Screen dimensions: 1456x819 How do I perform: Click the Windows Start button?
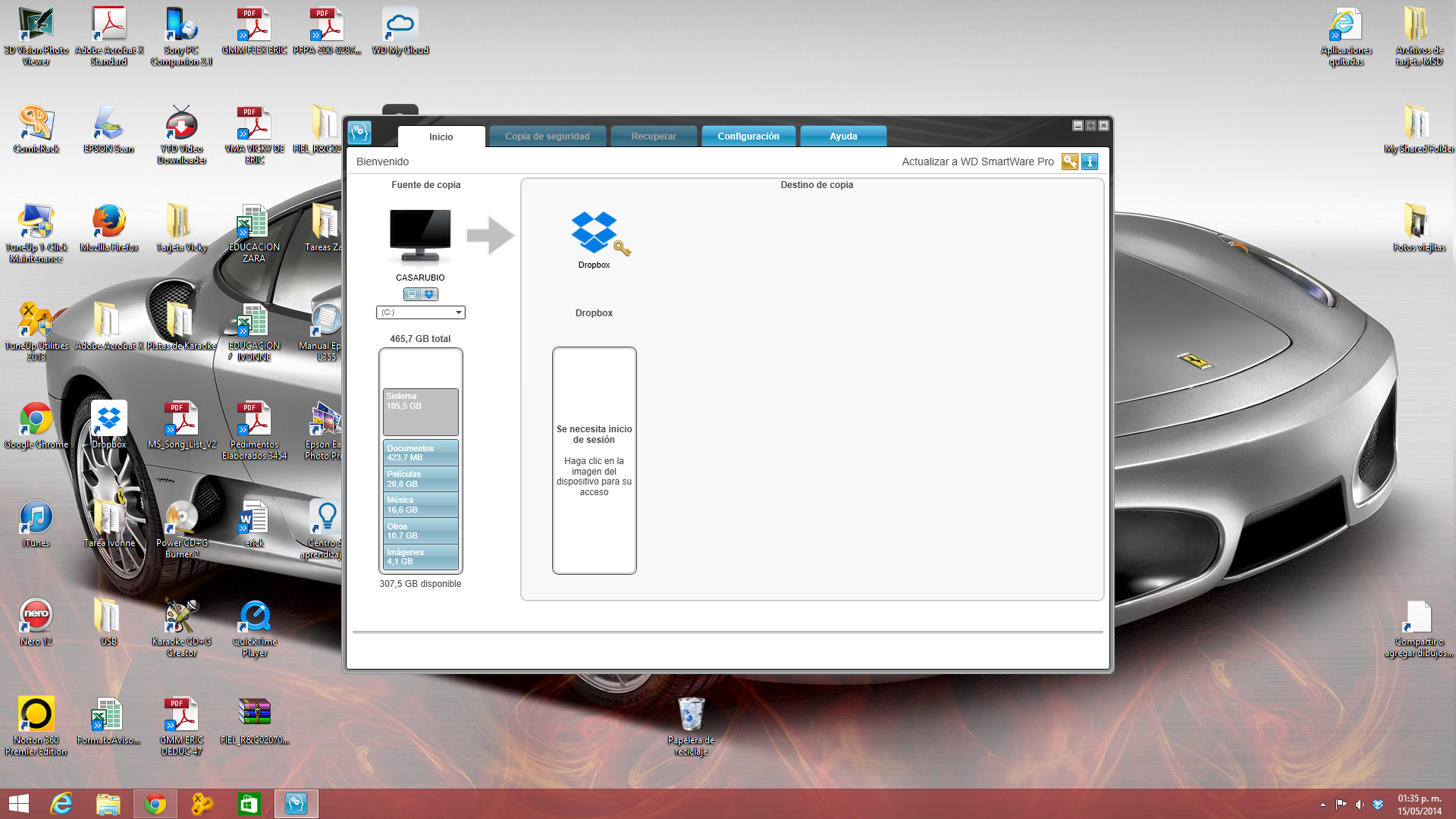18,803
